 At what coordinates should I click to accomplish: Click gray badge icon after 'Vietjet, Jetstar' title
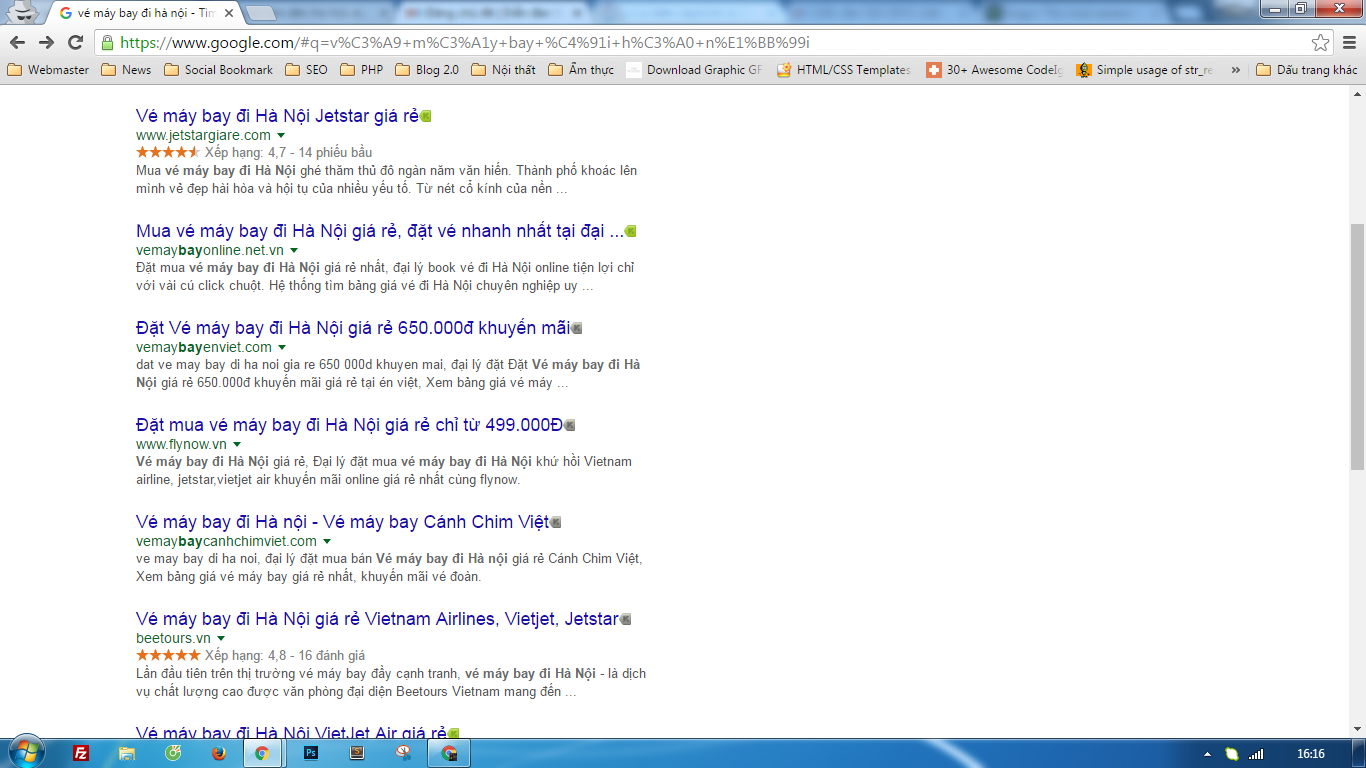point(626,619)
